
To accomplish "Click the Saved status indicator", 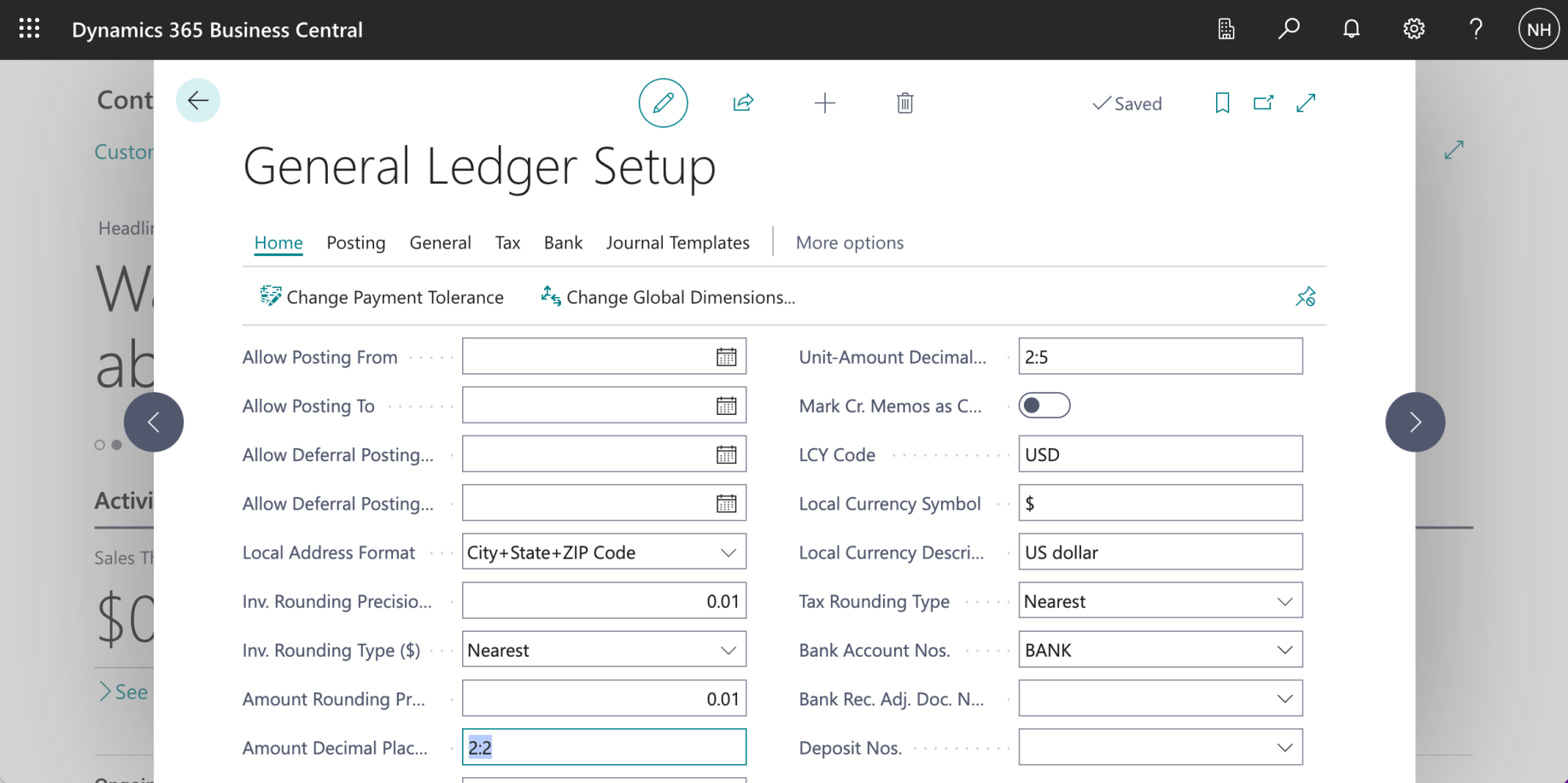I will click(x=1127, y=103).
